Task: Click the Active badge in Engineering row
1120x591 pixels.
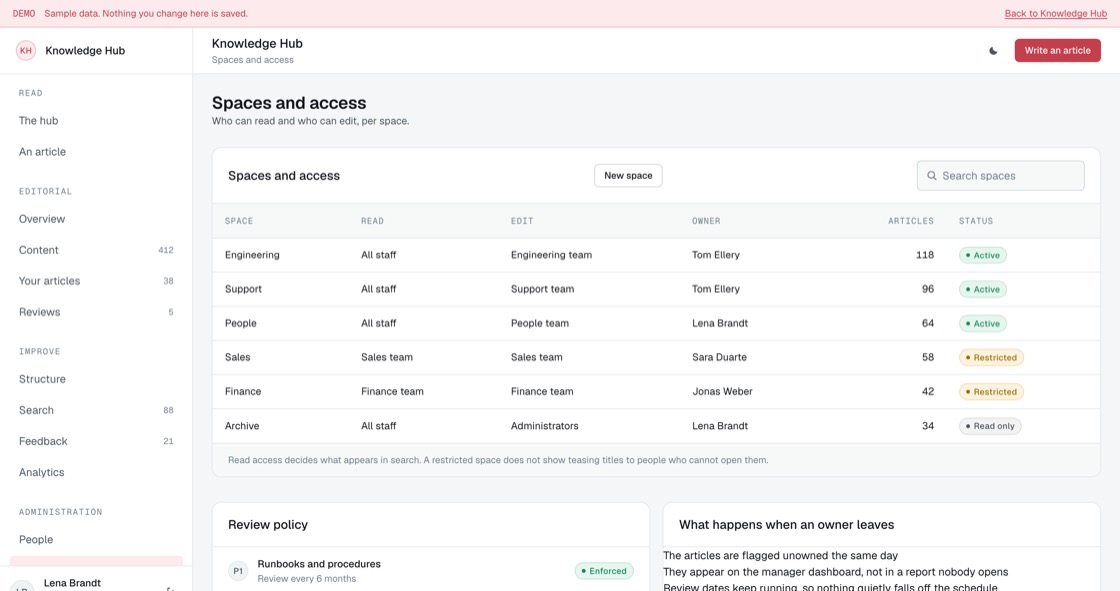Action: (x=983, y=255)
